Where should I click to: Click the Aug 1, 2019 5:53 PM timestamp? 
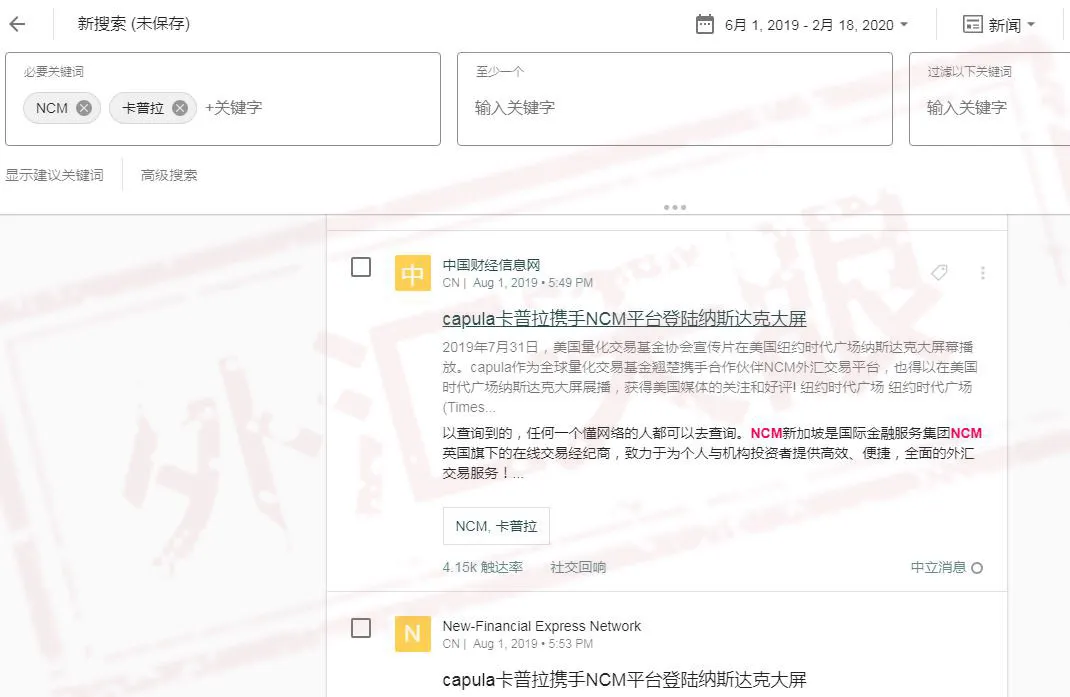pos(533,644)
